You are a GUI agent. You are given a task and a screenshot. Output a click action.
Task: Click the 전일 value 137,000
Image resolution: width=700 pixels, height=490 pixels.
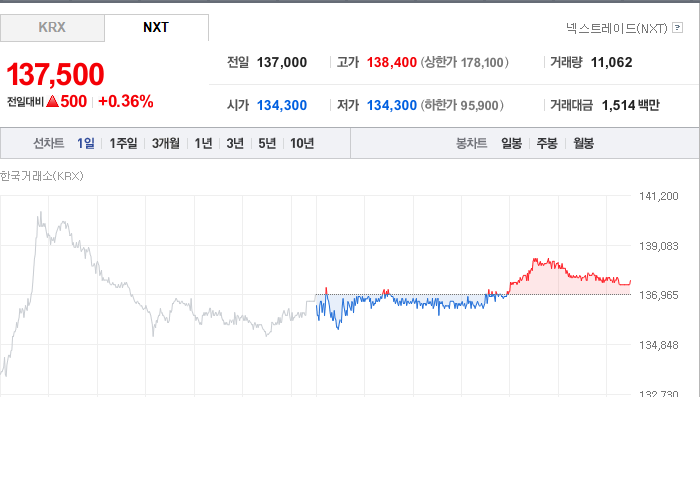click(x=282, y=62)
